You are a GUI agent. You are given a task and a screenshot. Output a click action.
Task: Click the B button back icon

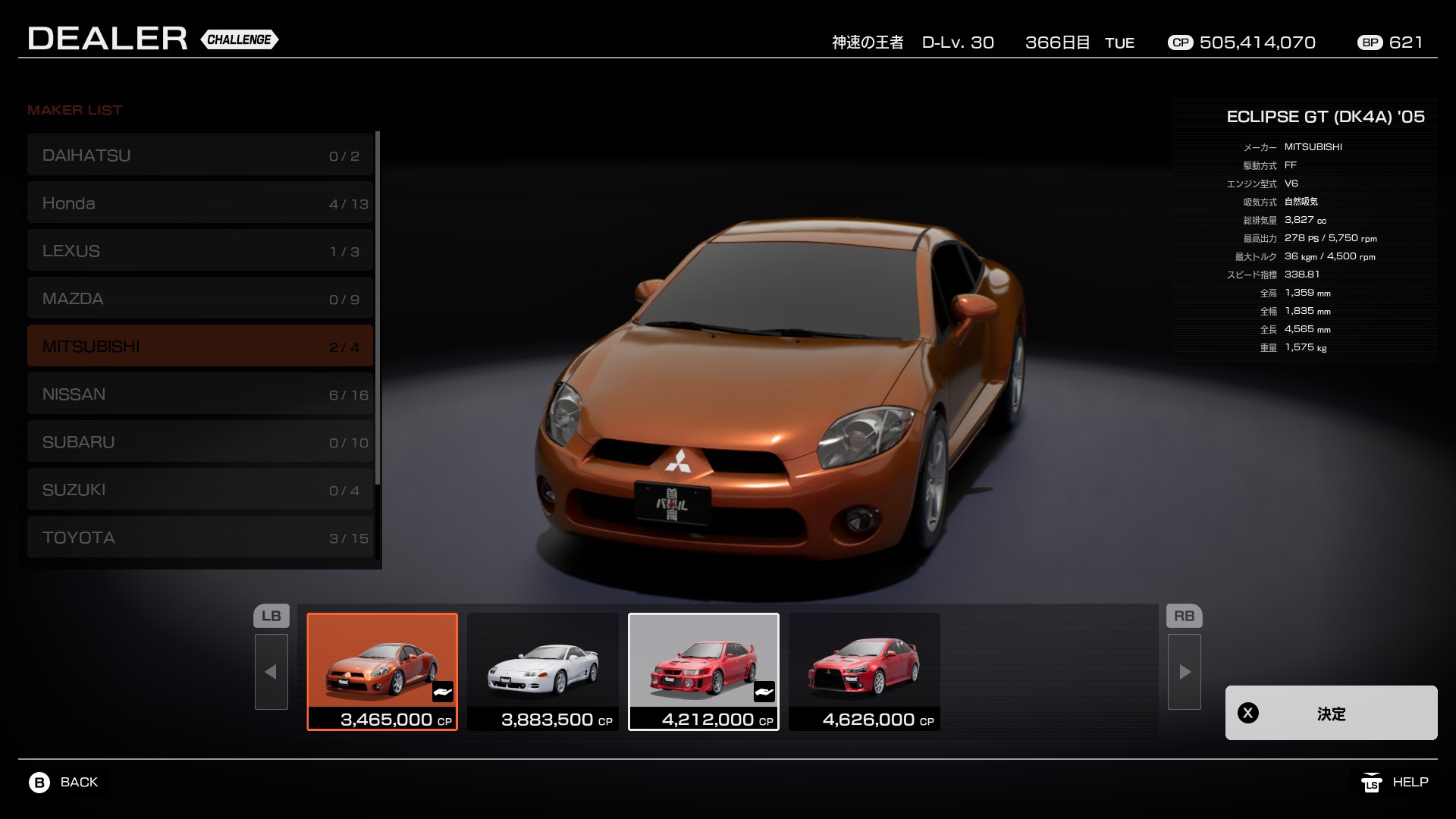click(39, 782)
